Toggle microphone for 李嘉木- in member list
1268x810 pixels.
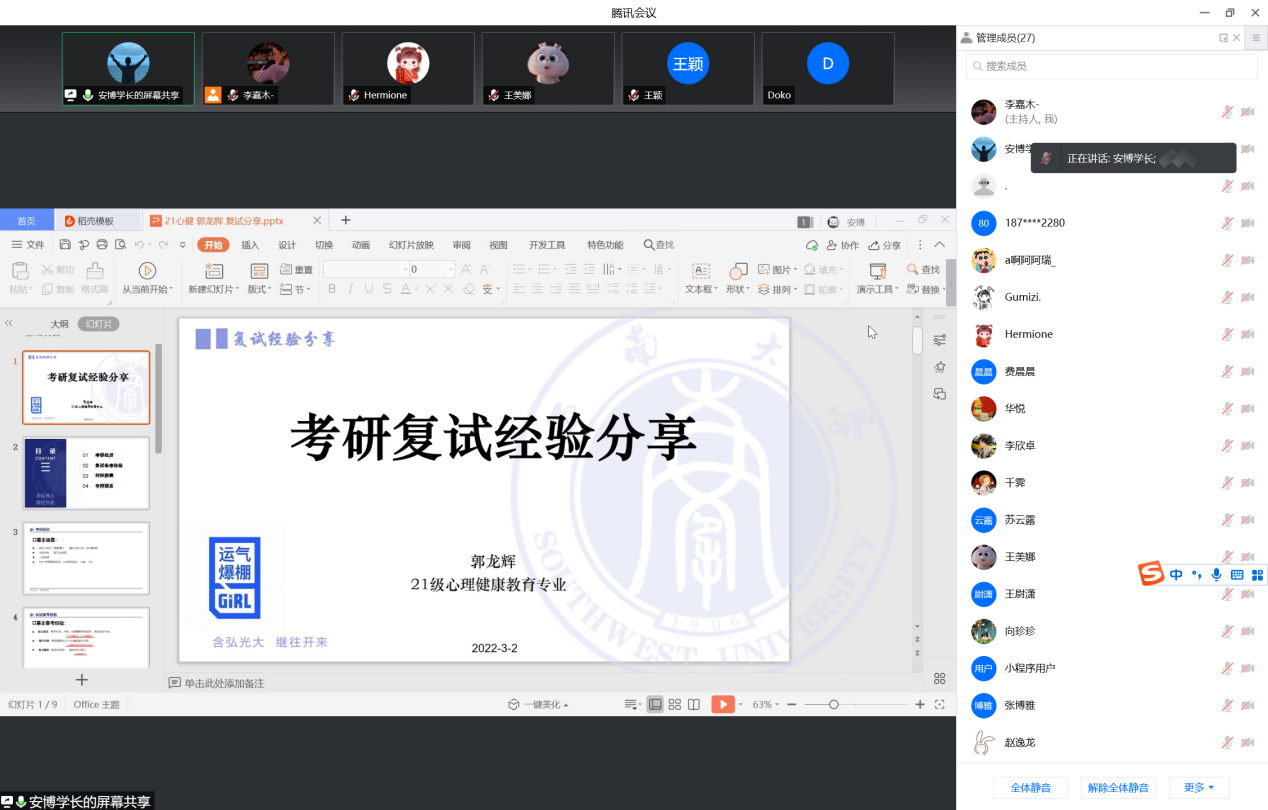coord(1227,112)
